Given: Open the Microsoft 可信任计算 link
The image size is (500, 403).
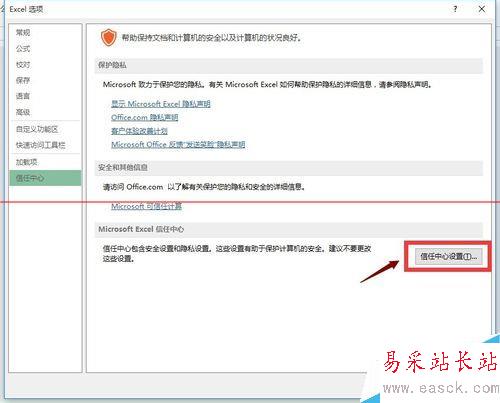Looking at the screenshot, I should (147, 206).
